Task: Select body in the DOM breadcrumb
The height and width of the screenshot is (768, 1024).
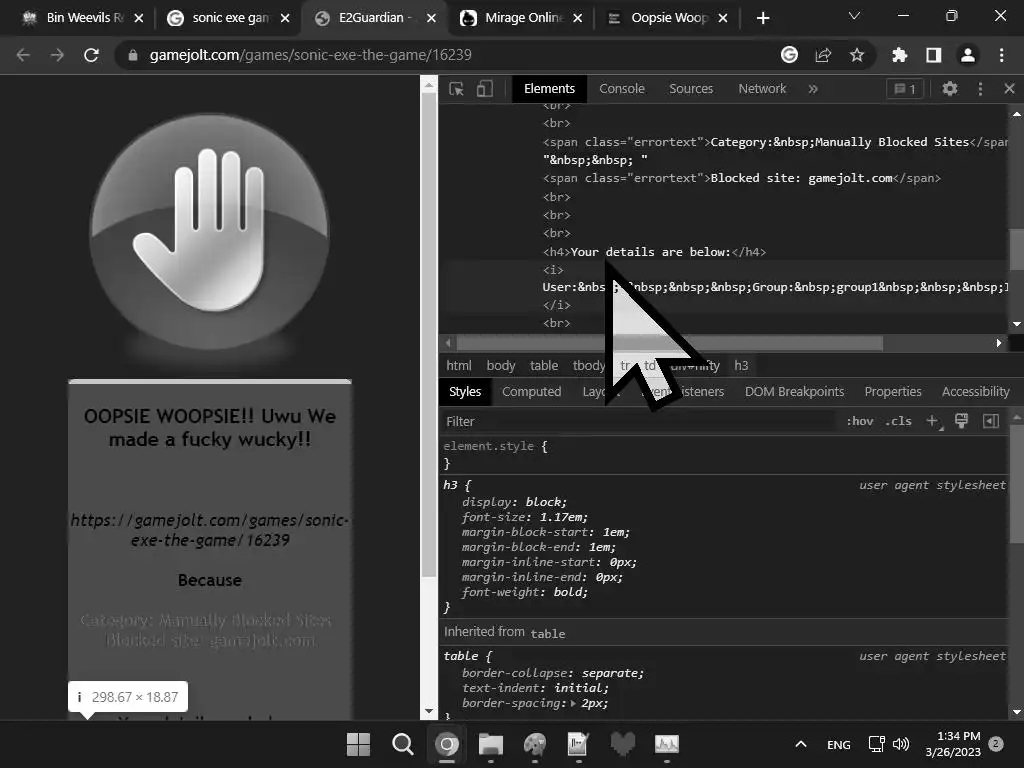Action: pyautogui.click(x=501, y=366)
